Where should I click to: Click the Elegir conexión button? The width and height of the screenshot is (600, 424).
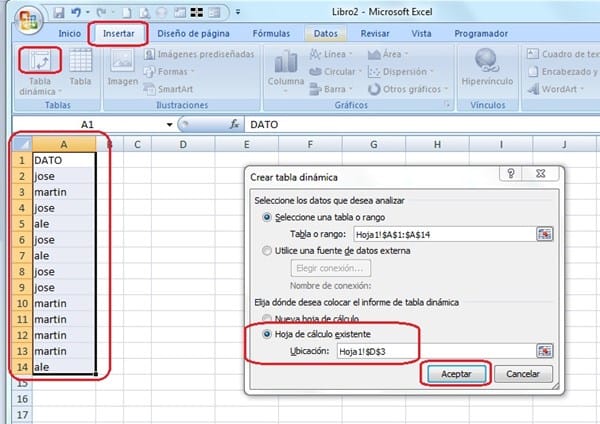tap(331, 268)
